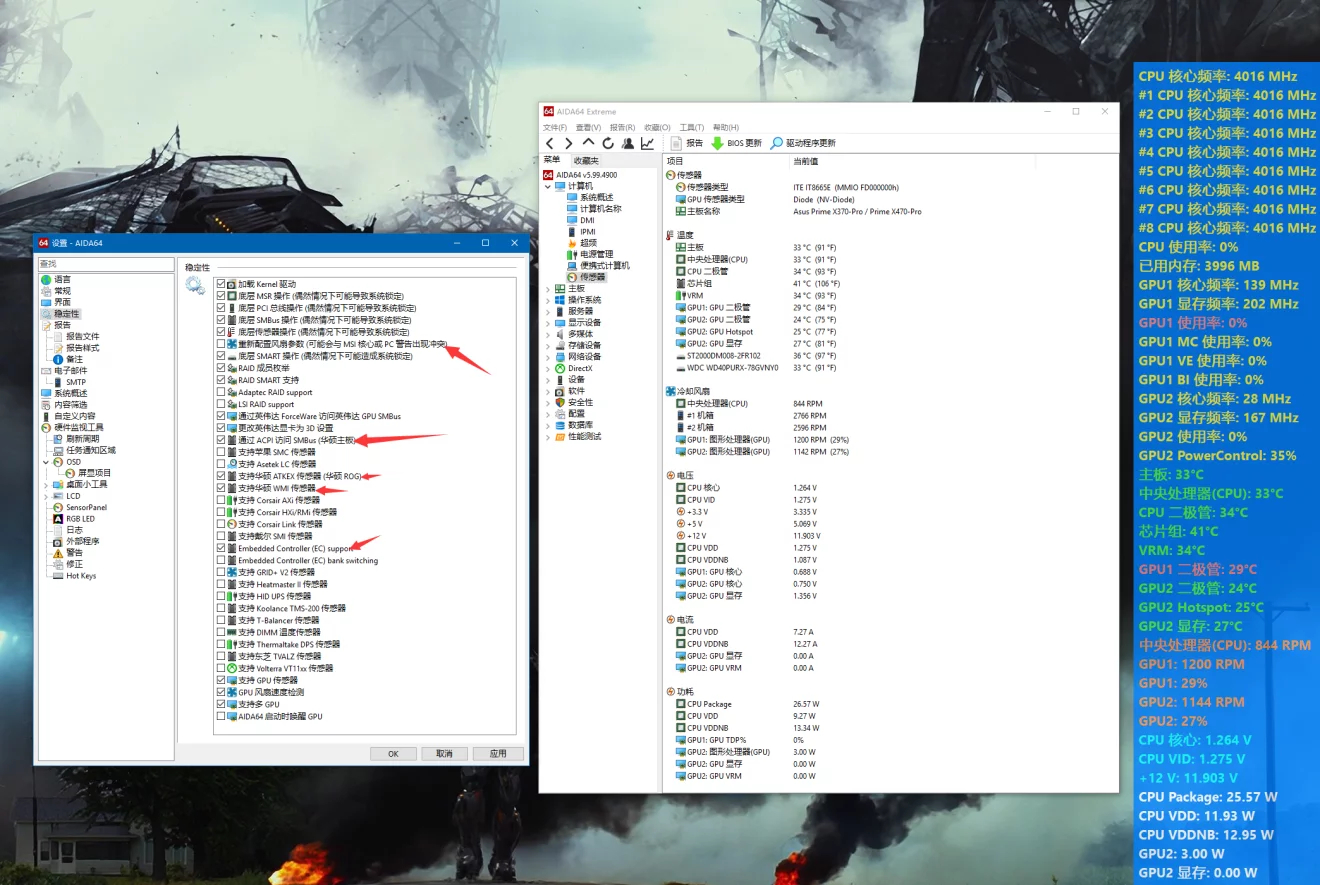Image resolution: width=1320 pixels, height=885 pixels.
Task: Toggle Embedded Controller (EC) support checkbox
Action: coord(221,548)
